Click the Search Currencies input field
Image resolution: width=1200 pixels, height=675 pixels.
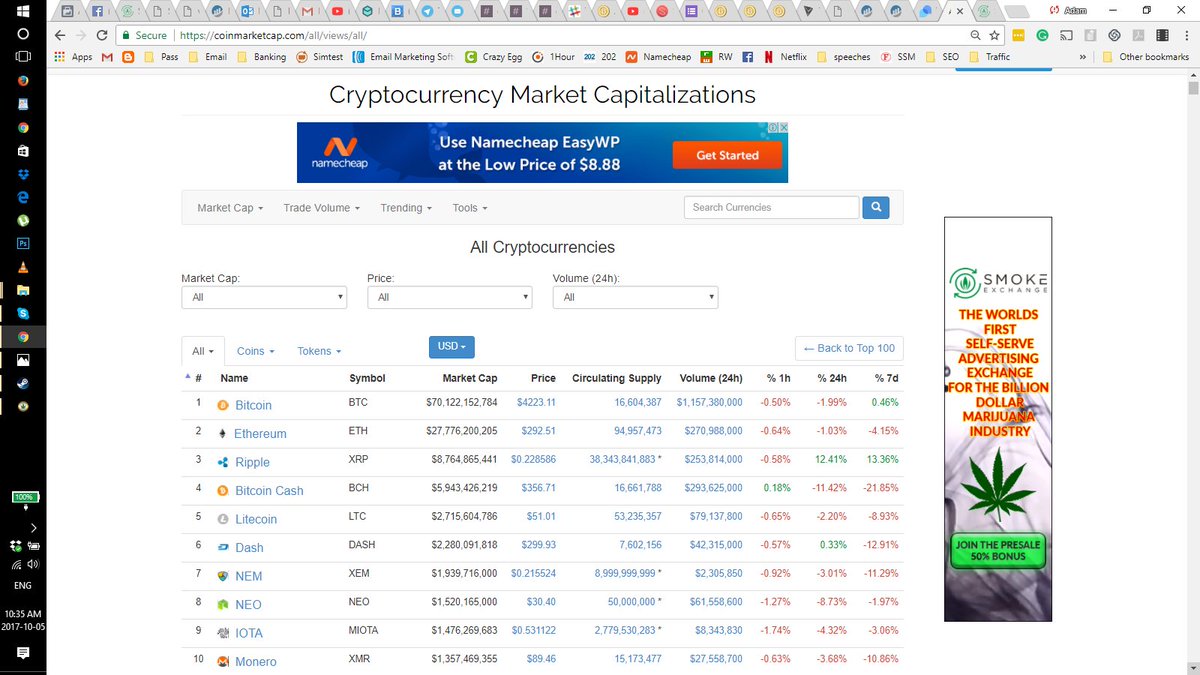(x=772, y=207)
